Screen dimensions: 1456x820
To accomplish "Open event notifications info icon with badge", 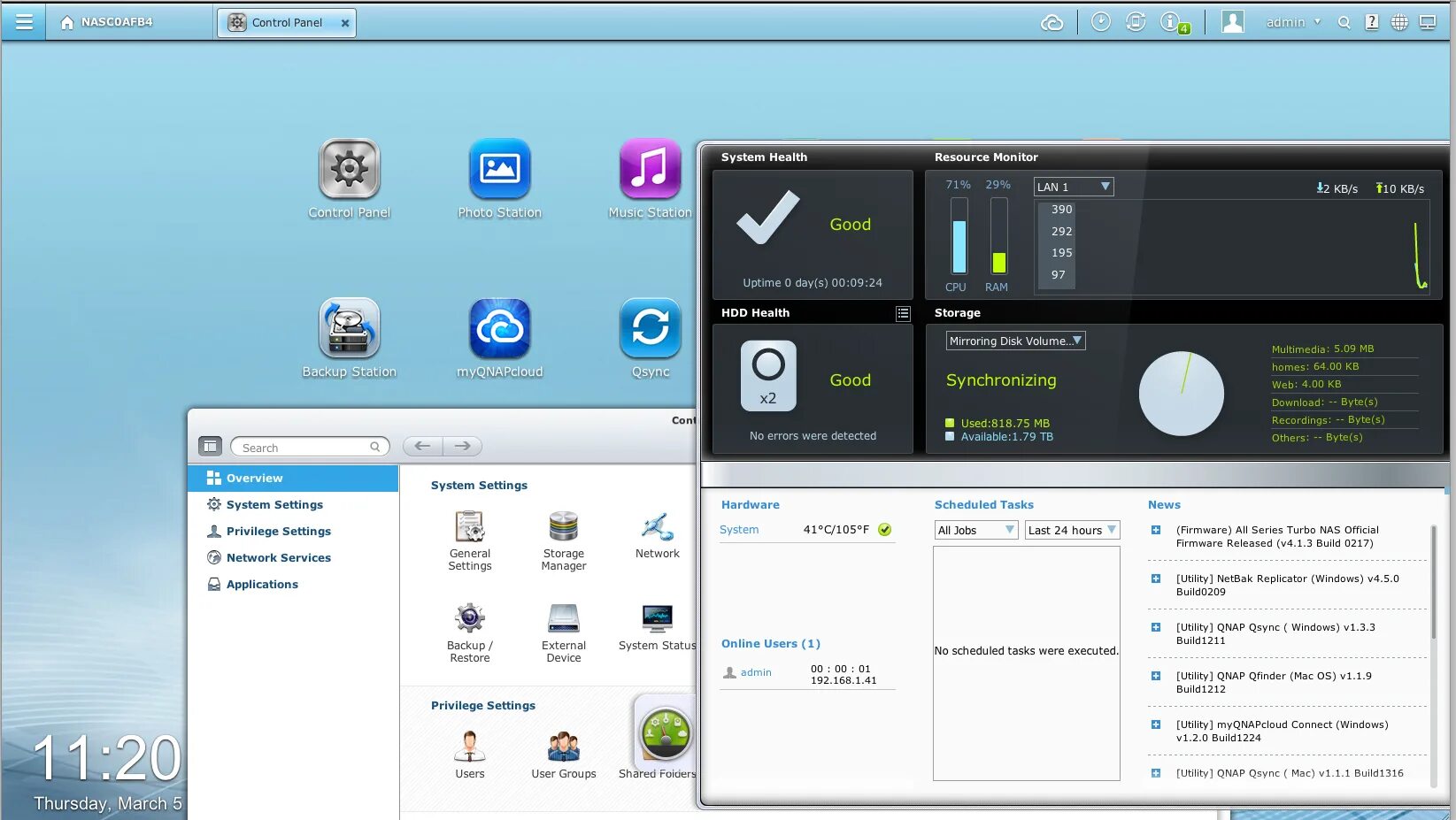I will coord(1175,22).
